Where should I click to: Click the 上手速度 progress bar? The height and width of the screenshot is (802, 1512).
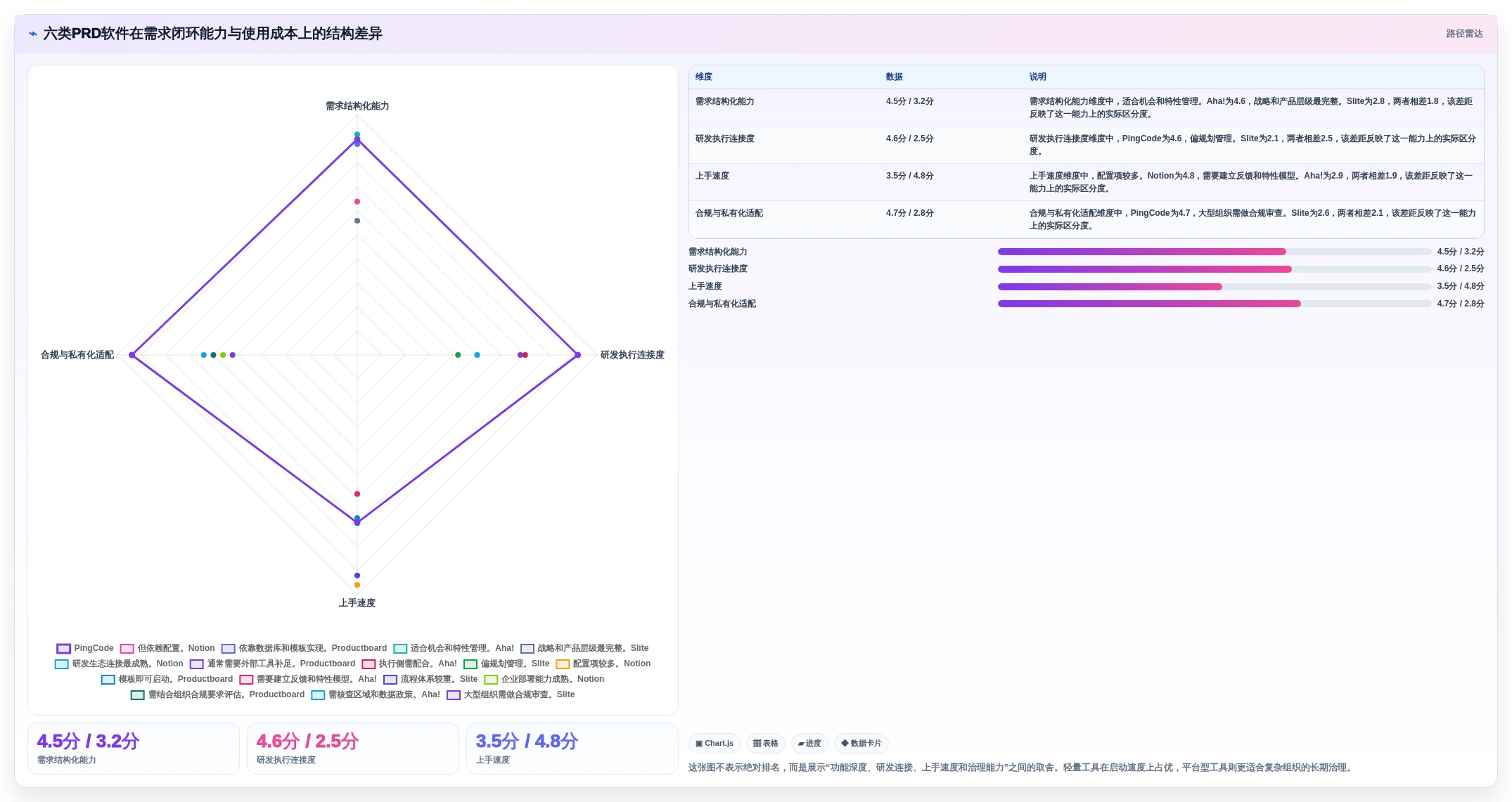point(1215,287)
